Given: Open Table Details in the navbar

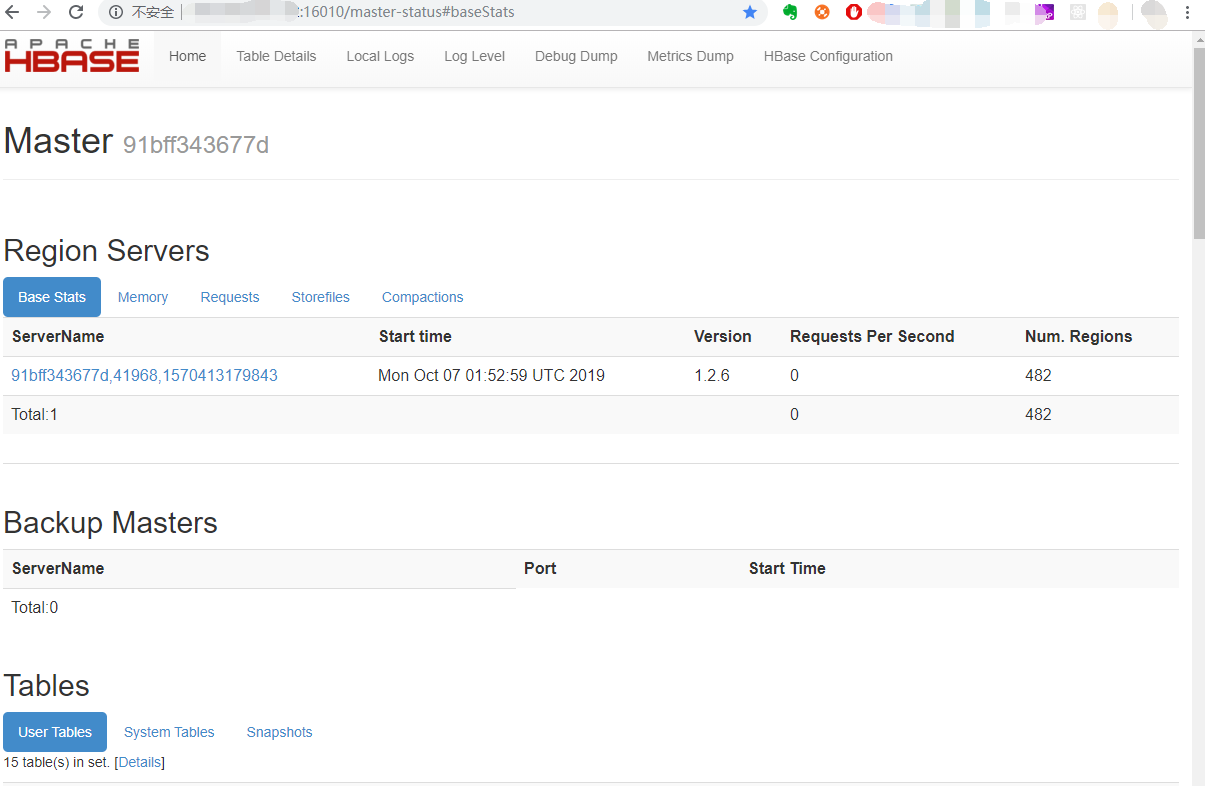Looking at the screenshot, I should point(276,56).
